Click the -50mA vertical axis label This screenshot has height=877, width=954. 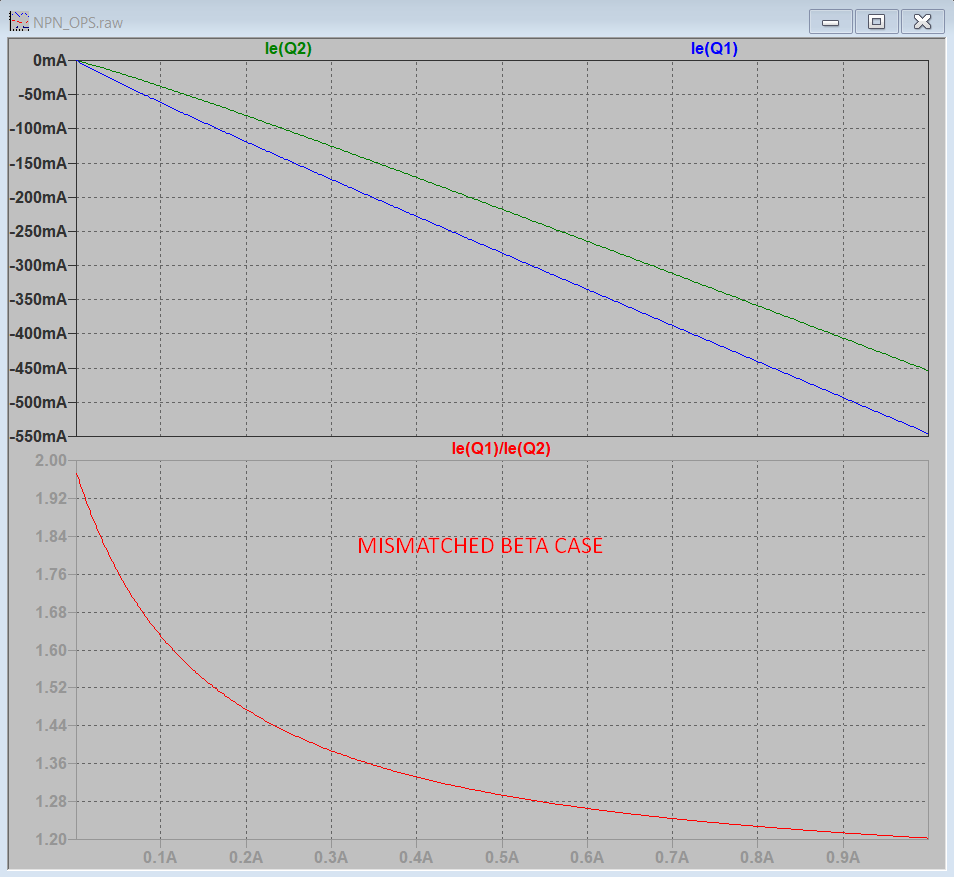[43, 94]
